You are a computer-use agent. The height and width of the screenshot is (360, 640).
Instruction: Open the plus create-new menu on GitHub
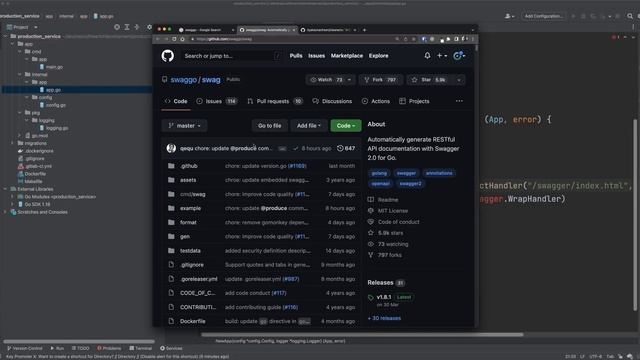click(442, 56)
